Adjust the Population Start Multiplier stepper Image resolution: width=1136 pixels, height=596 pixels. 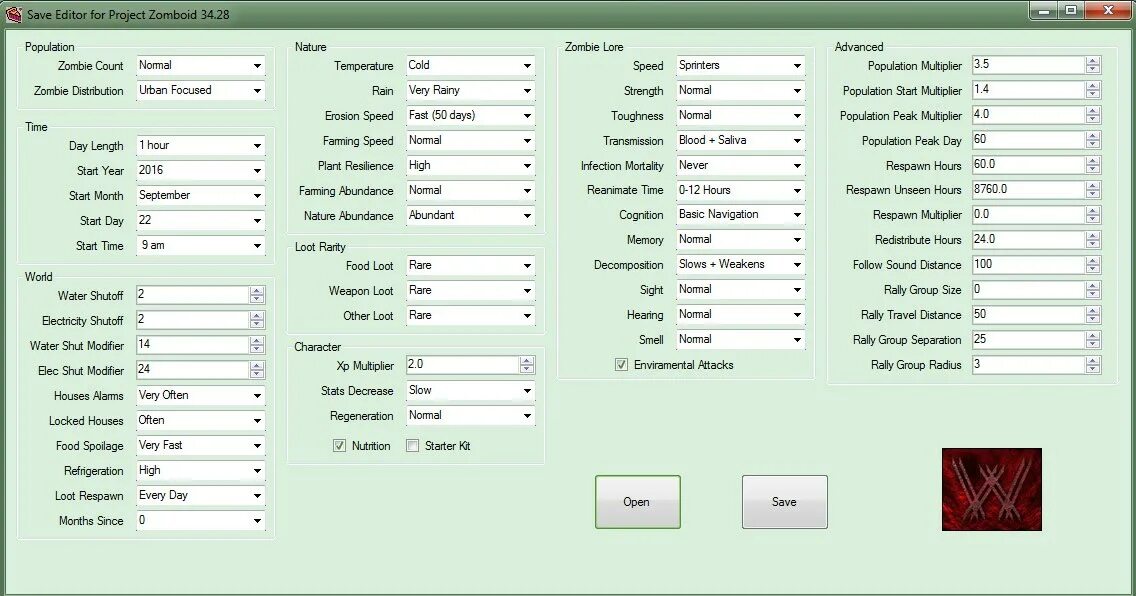click(1093, 91)
